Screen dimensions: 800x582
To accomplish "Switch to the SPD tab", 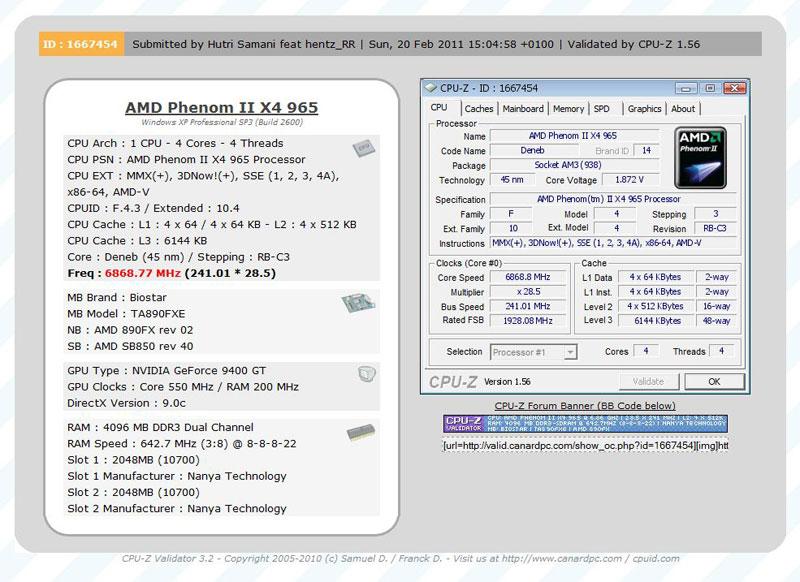I will click(602, 109).
